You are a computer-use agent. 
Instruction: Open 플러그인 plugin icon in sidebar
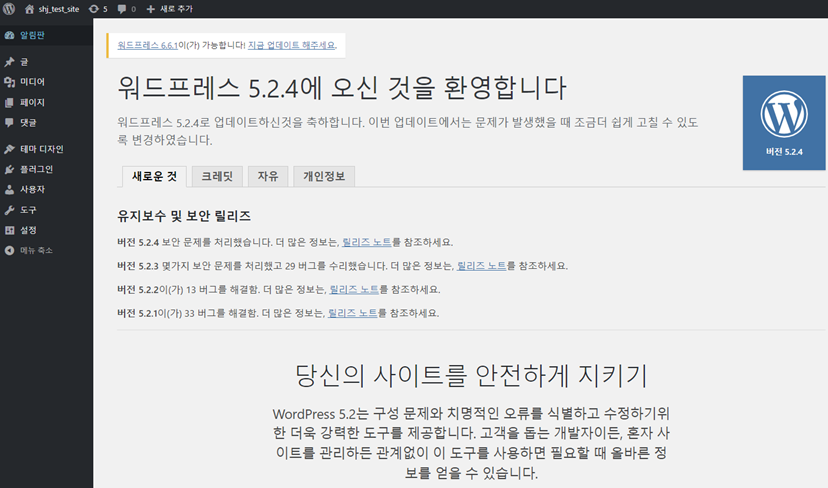10,169
